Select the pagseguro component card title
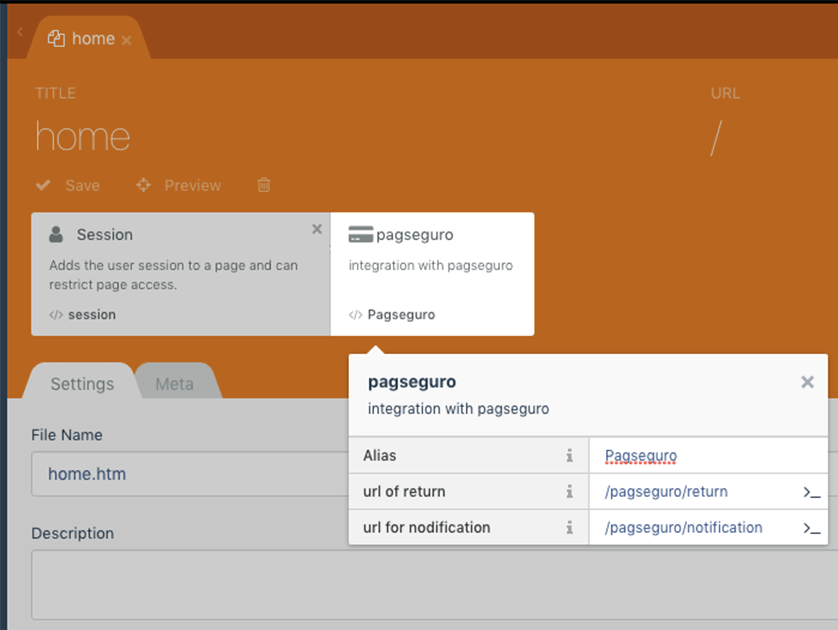This screenshot has height=630, width=838. point(415,235)
